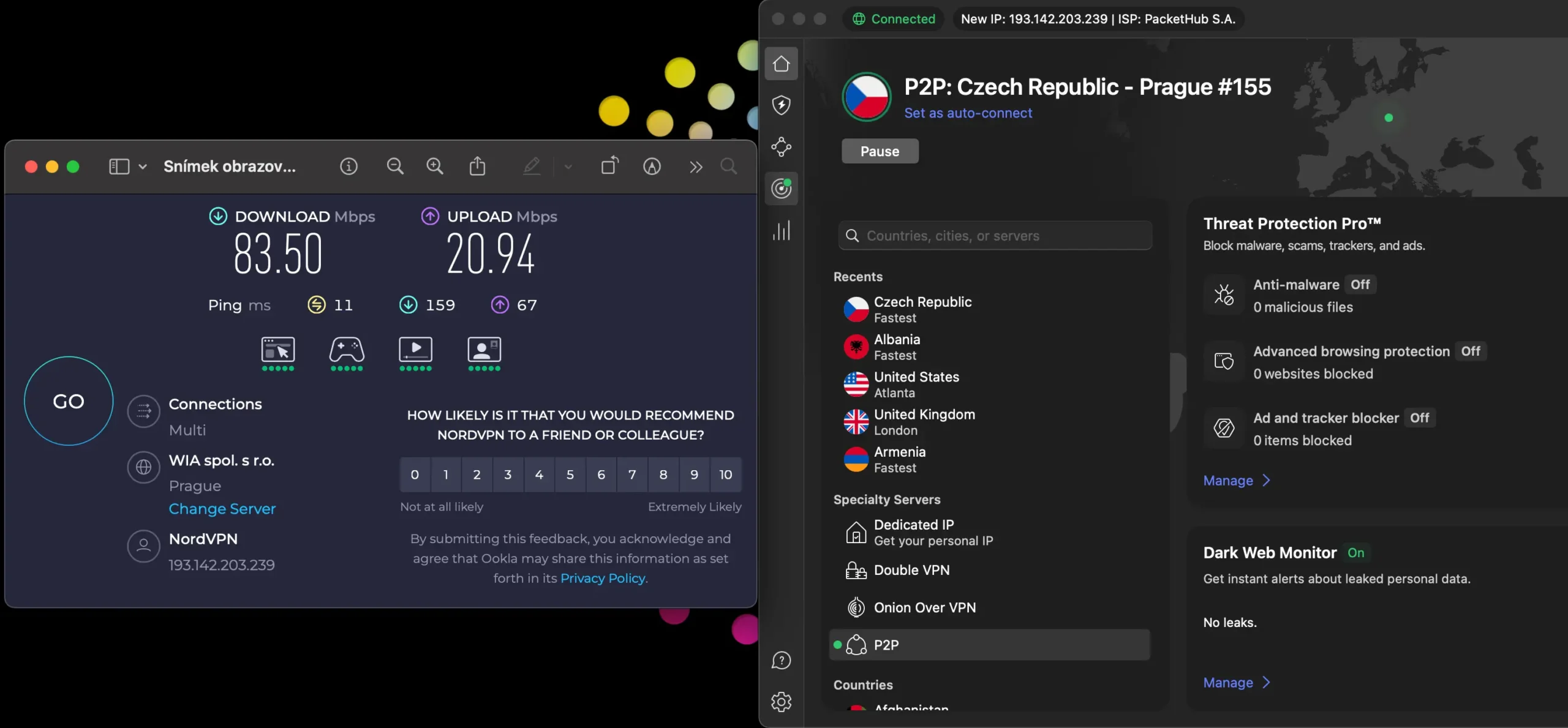
Task: Open Threat Protection shield icon in sidebar
Action: [x=781, y=105]
